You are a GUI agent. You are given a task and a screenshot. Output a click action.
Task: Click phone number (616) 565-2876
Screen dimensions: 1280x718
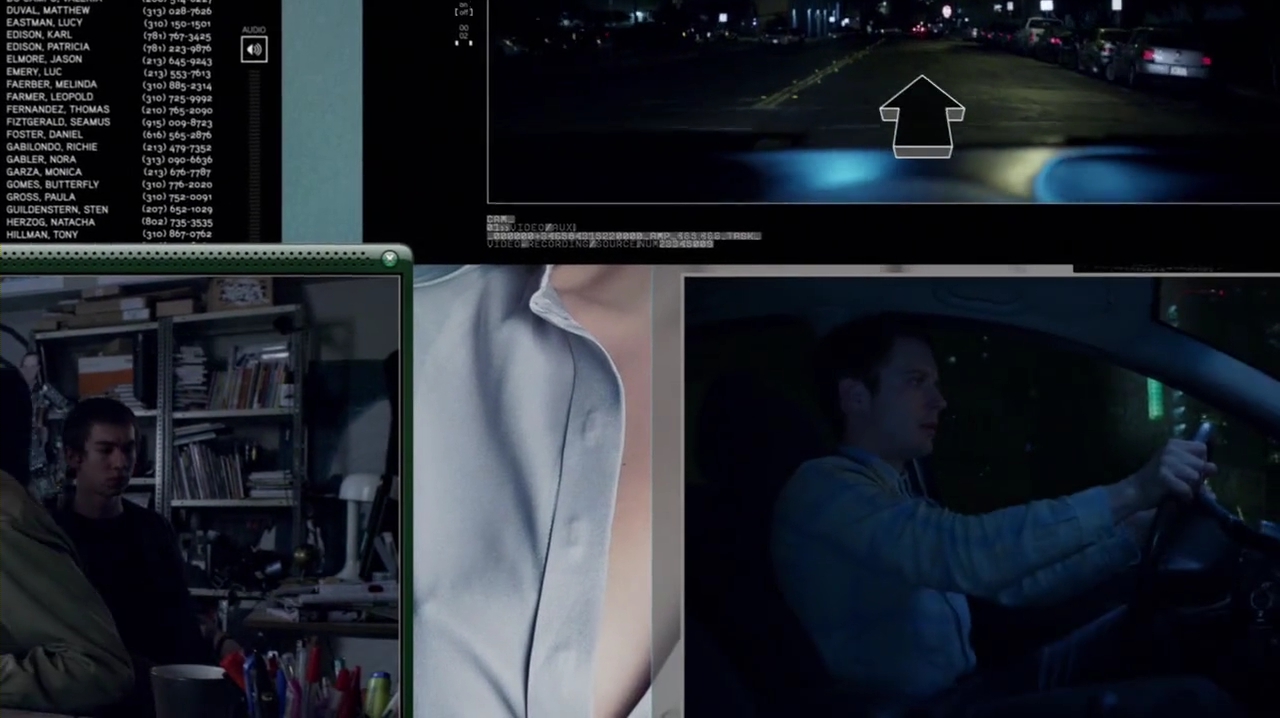point(177,135)
